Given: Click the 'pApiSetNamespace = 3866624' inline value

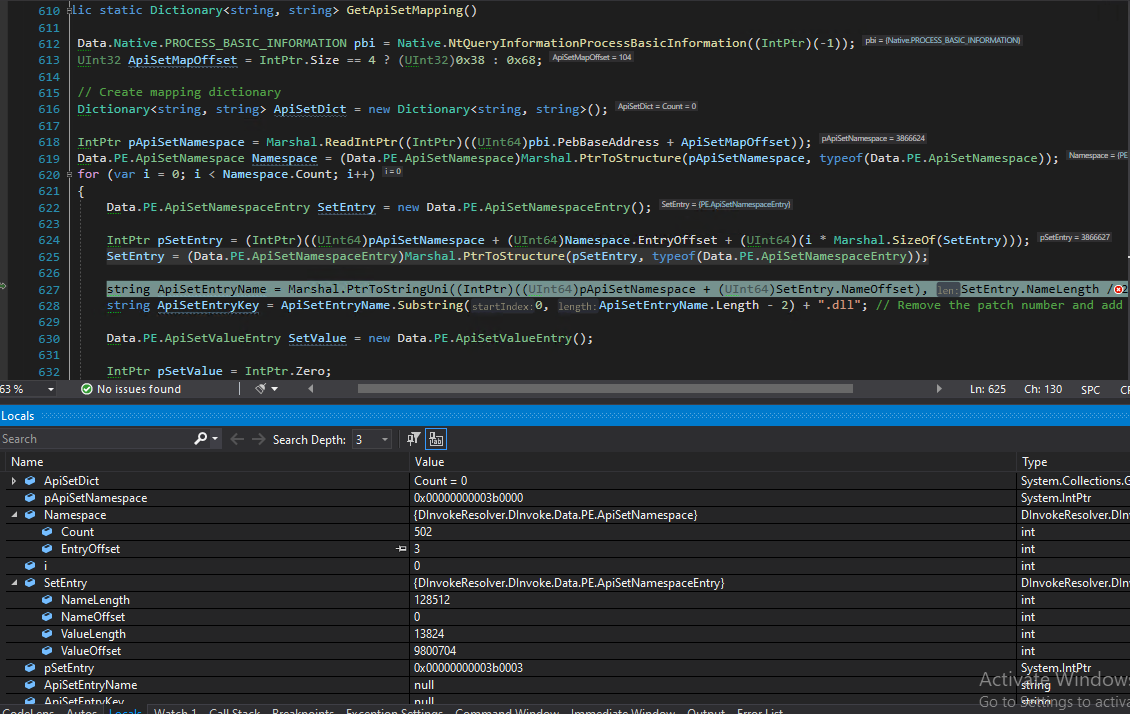Looking at the screenshot, I should pyautogui.click(x=873, y=138).
